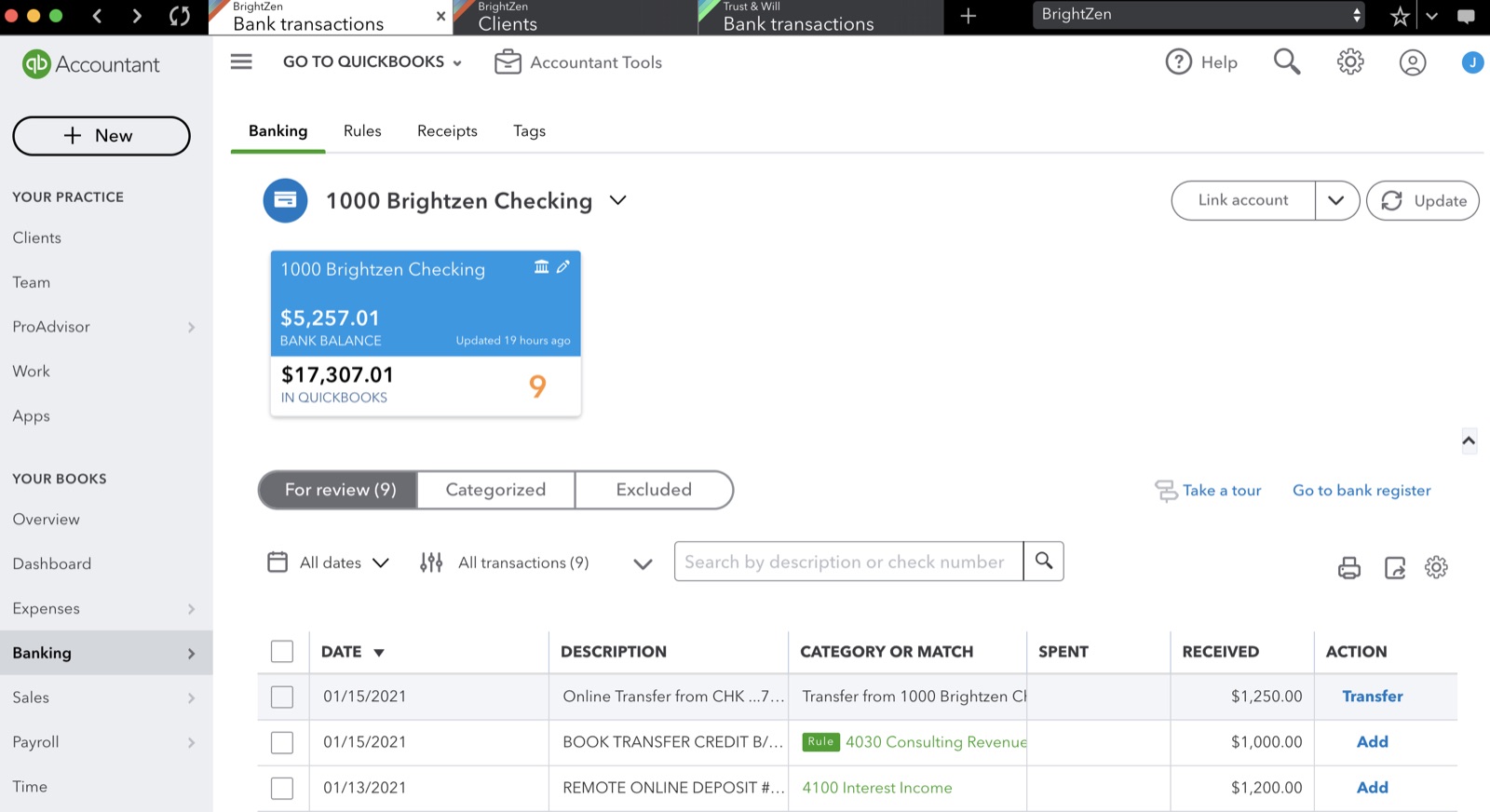Export transactions using export icon
This screenshot has width=1490, height=812.
(x=1395, y=567)
